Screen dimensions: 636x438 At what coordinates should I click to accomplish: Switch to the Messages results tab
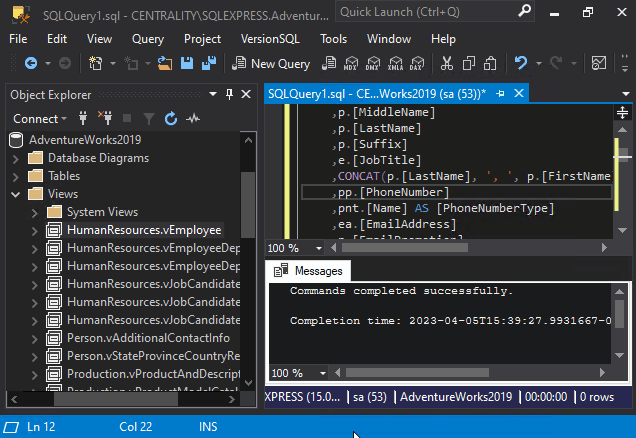pyautogui.click(x=308, y=271)
